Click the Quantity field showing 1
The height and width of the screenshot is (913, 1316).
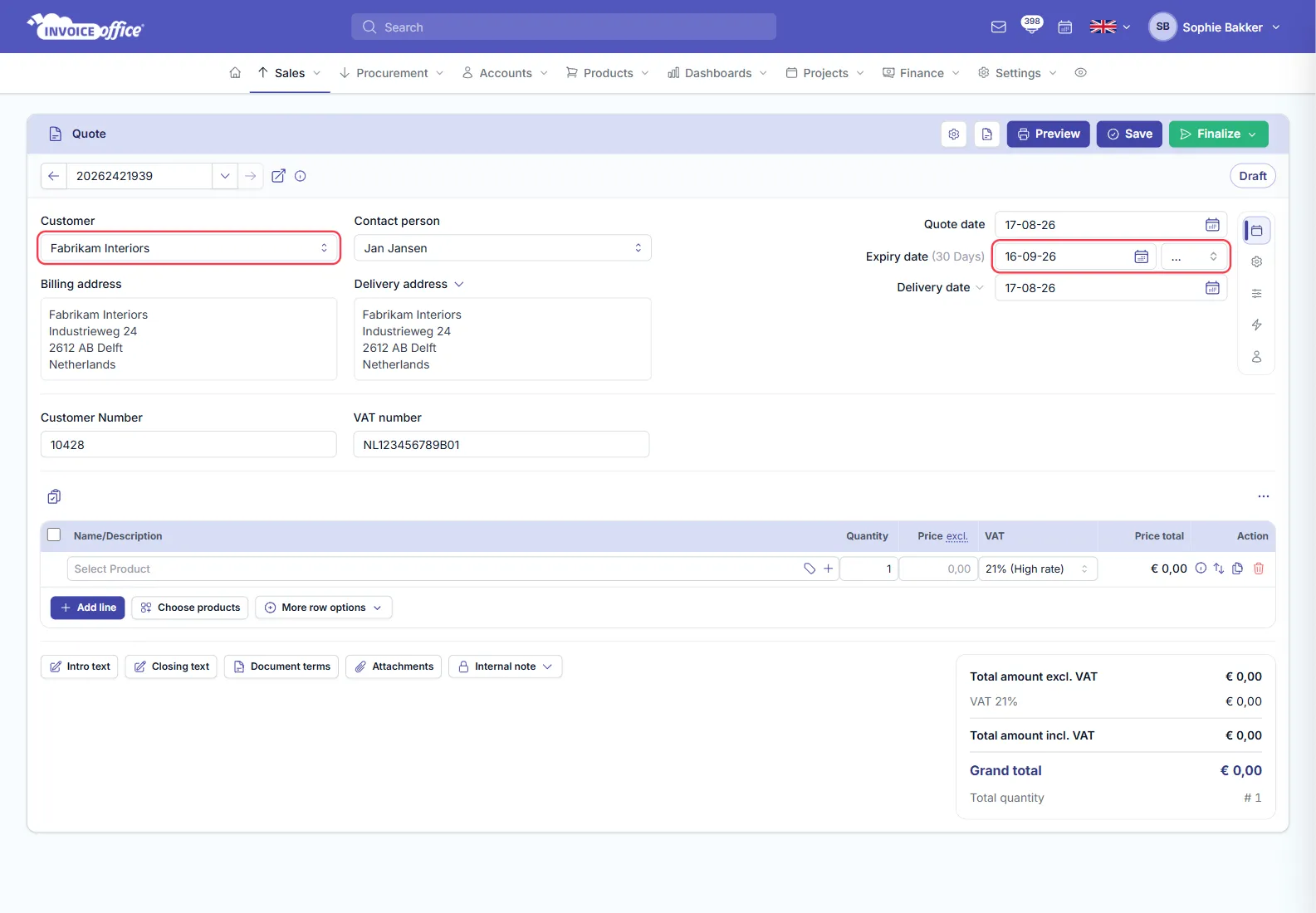tap(868, 569)
